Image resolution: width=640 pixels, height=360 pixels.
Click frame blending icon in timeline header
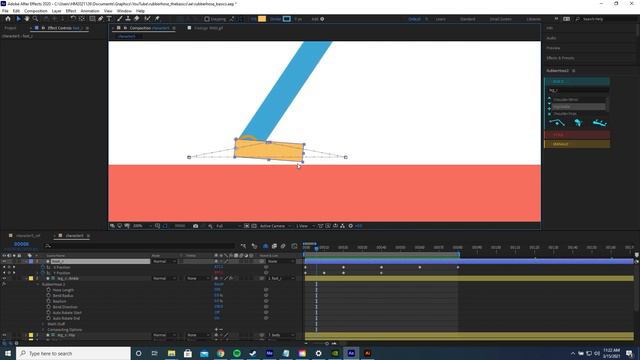[274, 246]
